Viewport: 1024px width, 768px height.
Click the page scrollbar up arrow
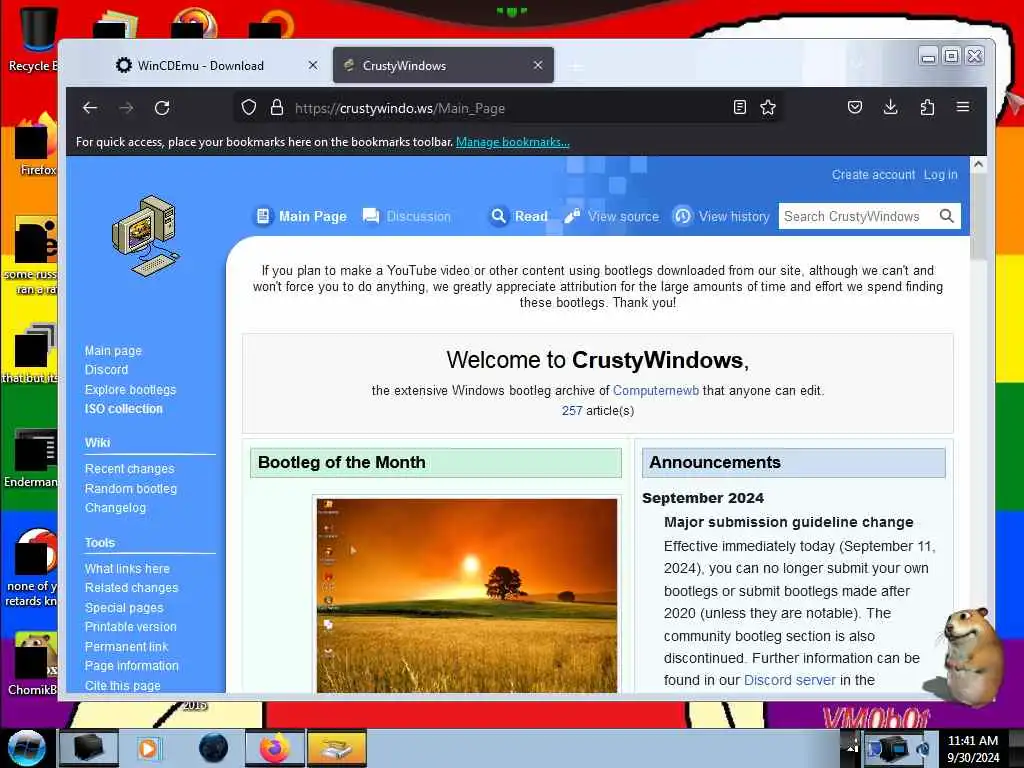978,165
